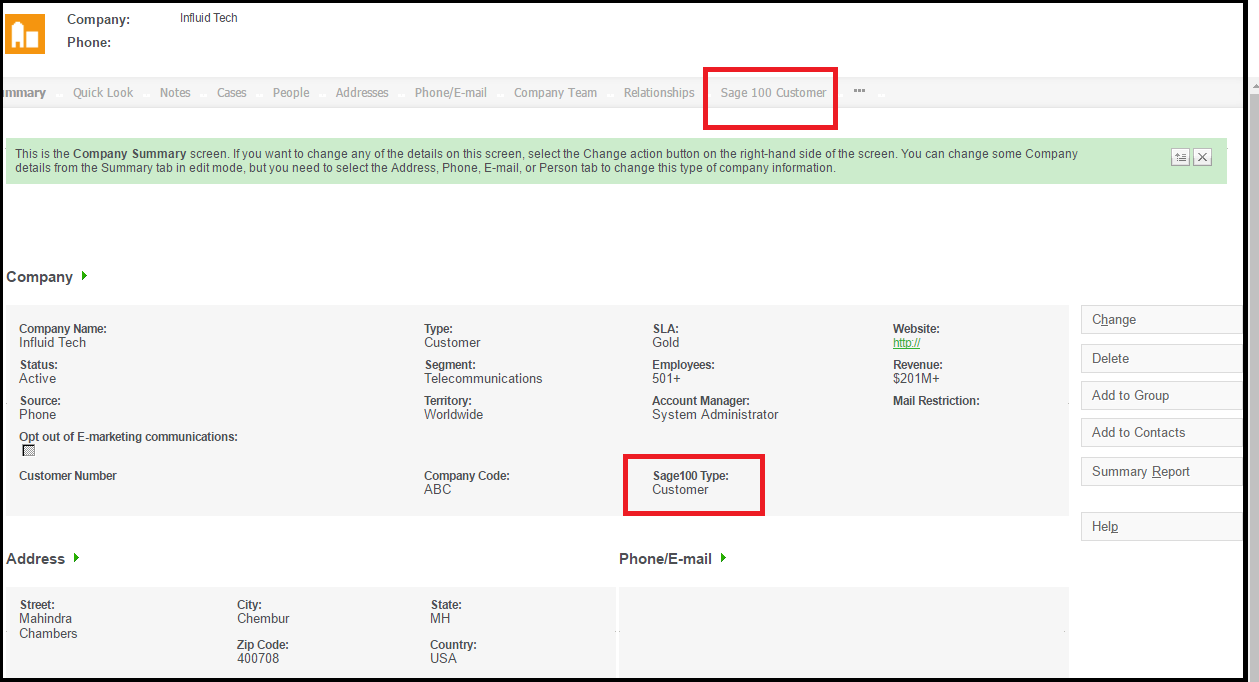Open the more tabs ellipsis menu
1259x682 pixels.
(x=859, y=91)
